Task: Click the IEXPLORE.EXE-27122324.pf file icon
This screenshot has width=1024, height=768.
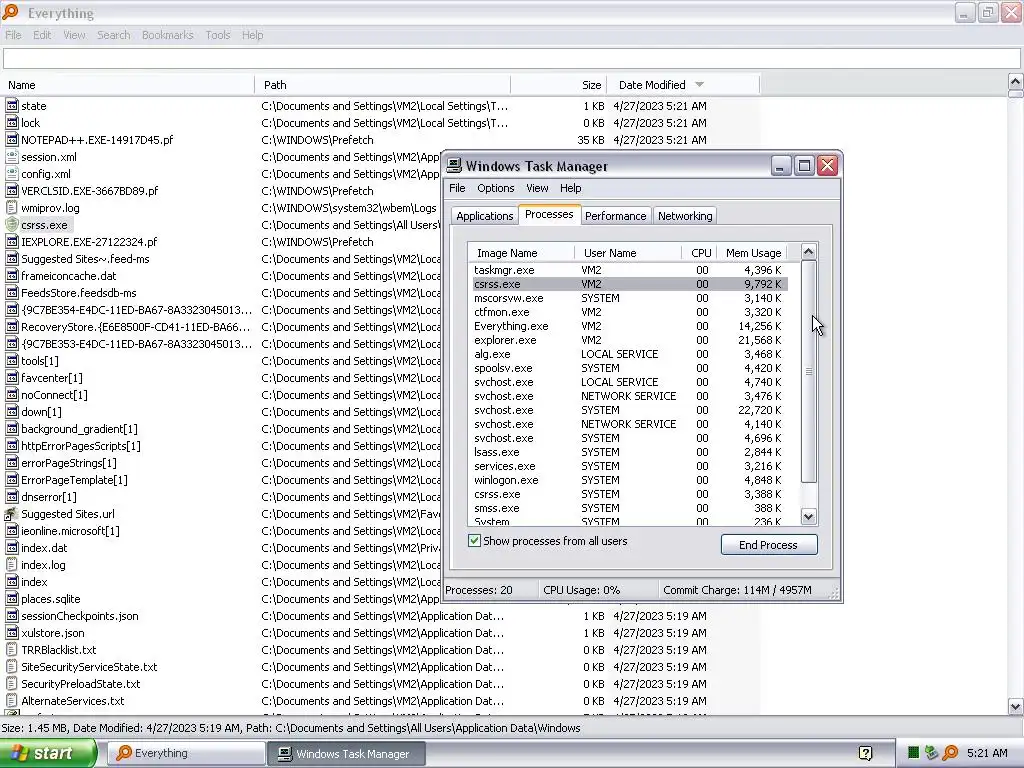Action: click(12, 242)
